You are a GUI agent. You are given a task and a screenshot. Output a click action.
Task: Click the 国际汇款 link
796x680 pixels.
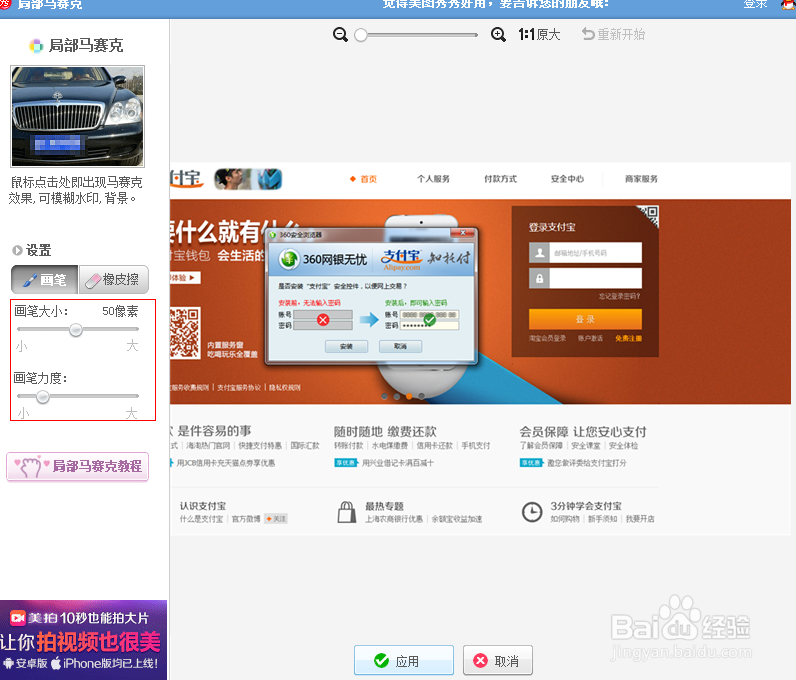[305, 445]
